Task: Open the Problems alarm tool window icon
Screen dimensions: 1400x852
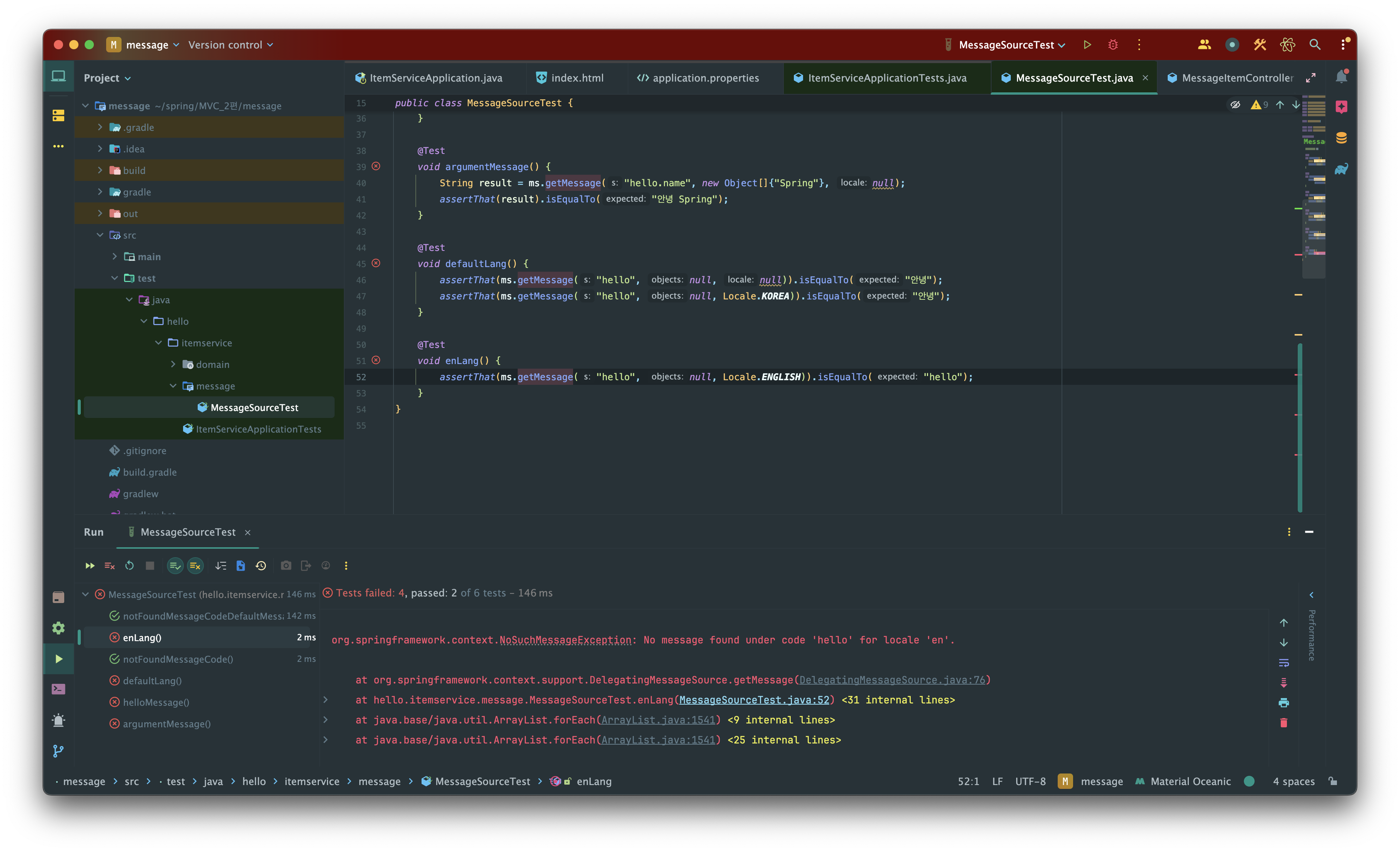Action: [58, 720]
